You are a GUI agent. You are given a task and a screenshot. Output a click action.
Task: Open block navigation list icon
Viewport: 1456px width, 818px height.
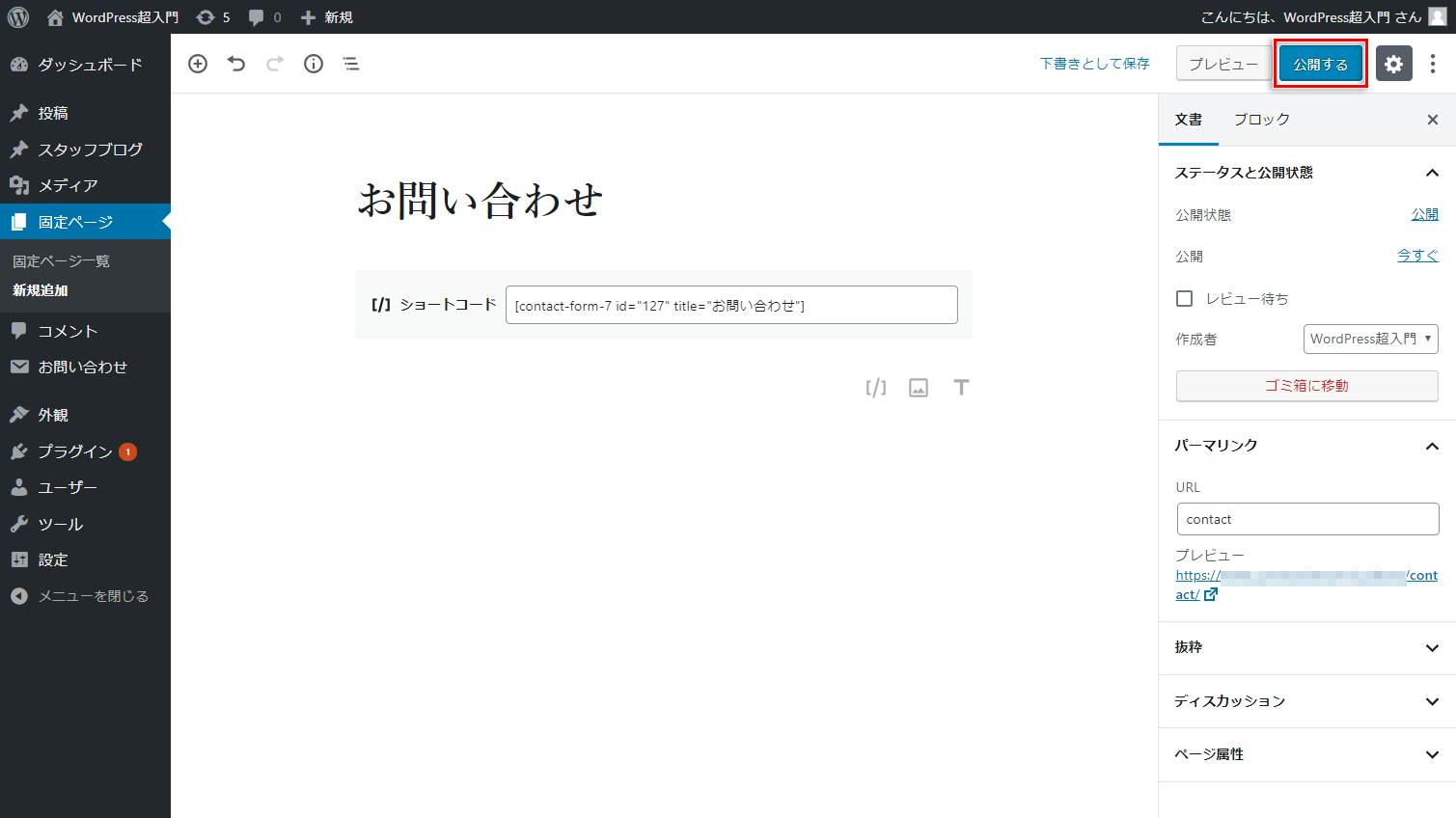(x=351, y=64)
